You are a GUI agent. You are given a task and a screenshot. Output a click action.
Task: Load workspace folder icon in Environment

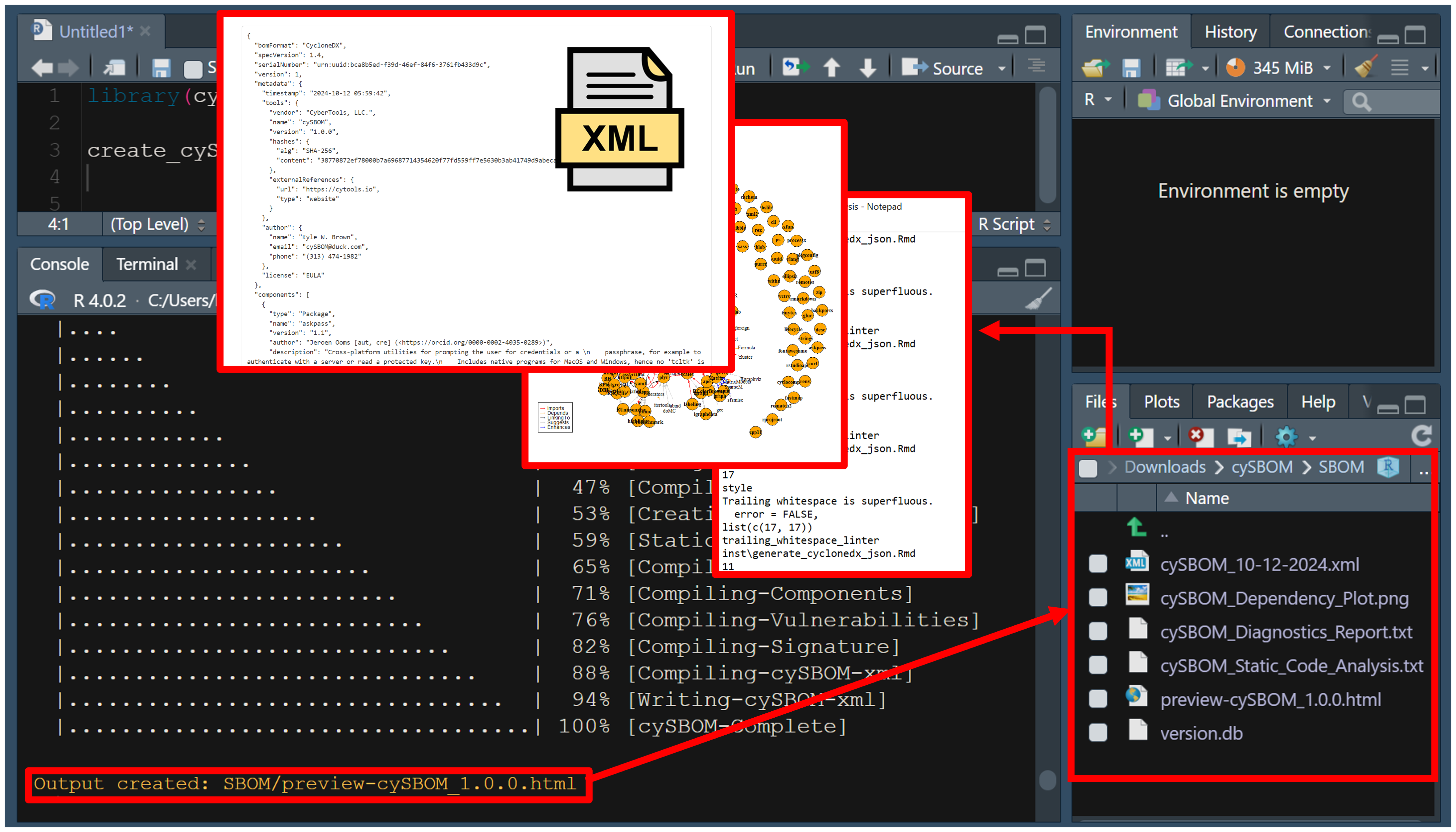point(1095,68)
